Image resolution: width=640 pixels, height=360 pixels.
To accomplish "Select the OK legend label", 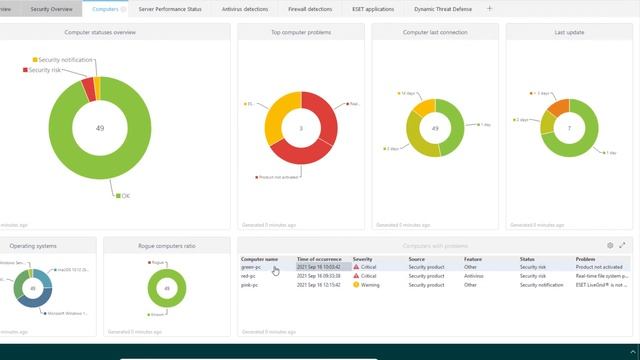I will pyautogui.click(x=123, y=196).
